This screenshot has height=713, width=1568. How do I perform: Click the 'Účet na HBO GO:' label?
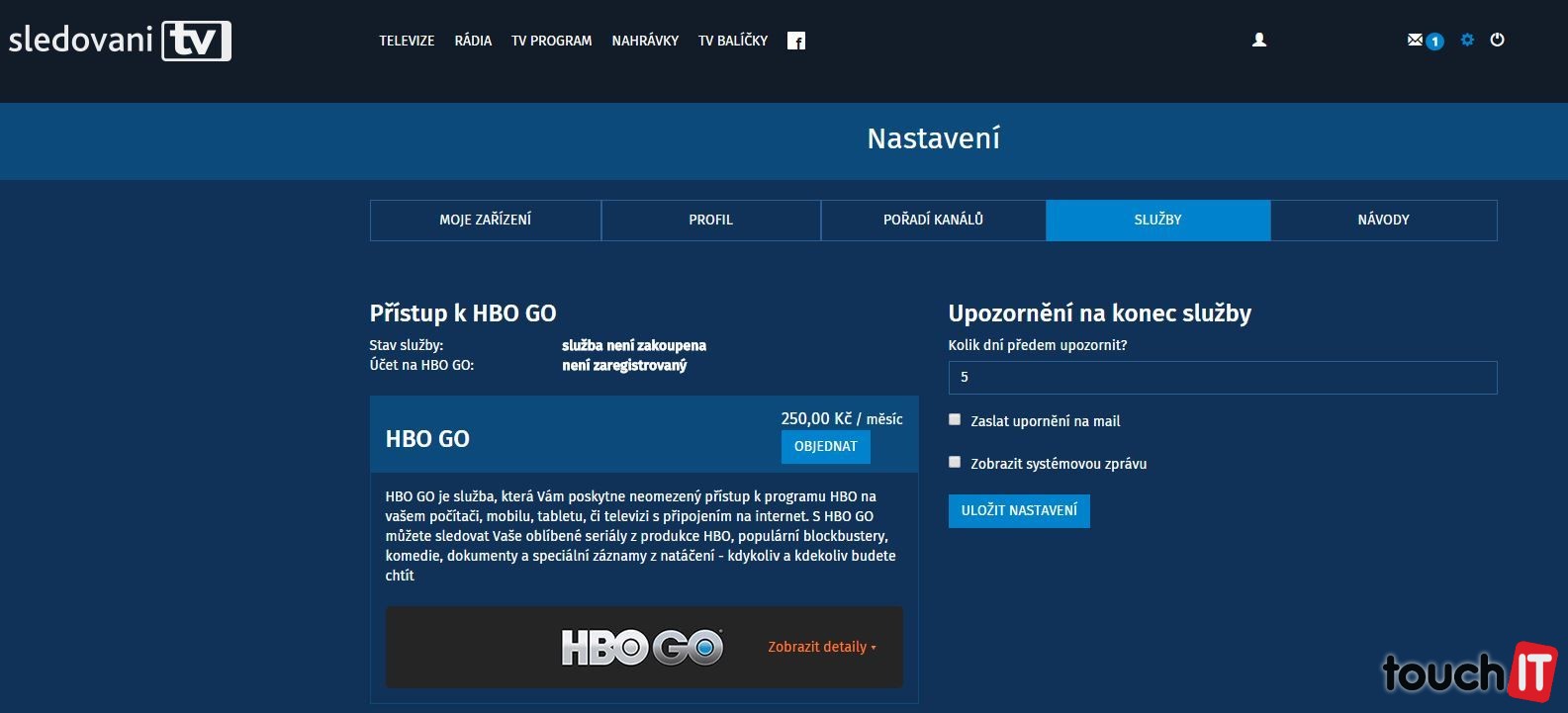pyautogui.click(x=422, y=365)
